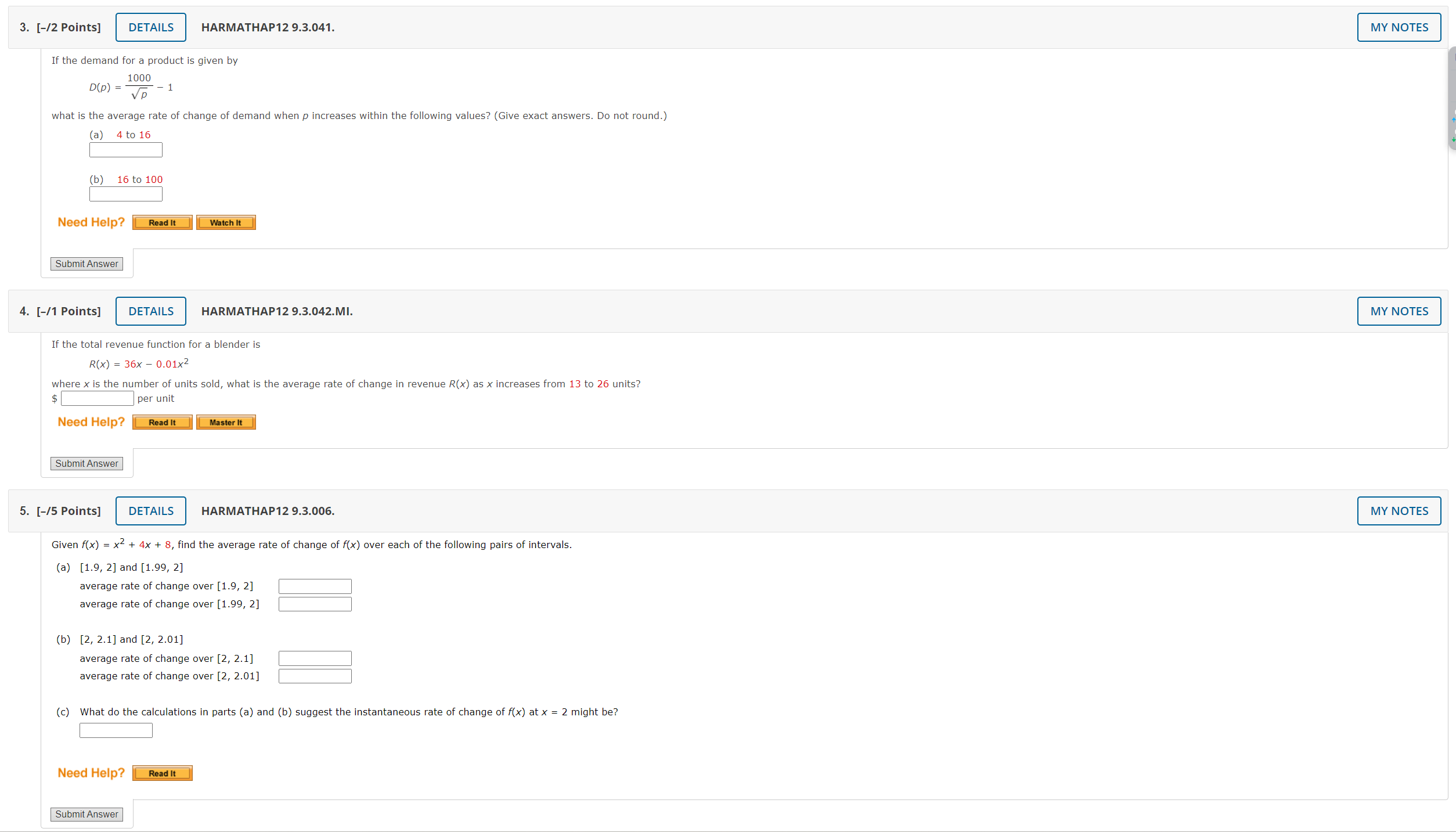
Task: Click Read It in question 3
Action: (162, 223)
